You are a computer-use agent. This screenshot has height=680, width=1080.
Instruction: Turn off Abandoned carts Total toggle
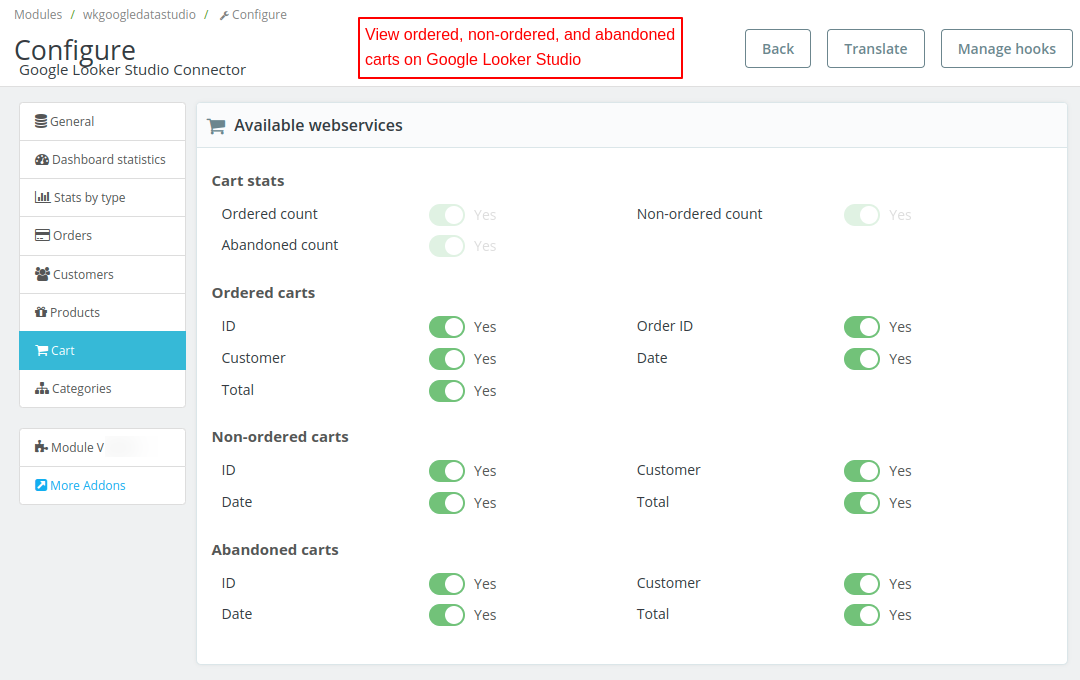tap(862, 615)
